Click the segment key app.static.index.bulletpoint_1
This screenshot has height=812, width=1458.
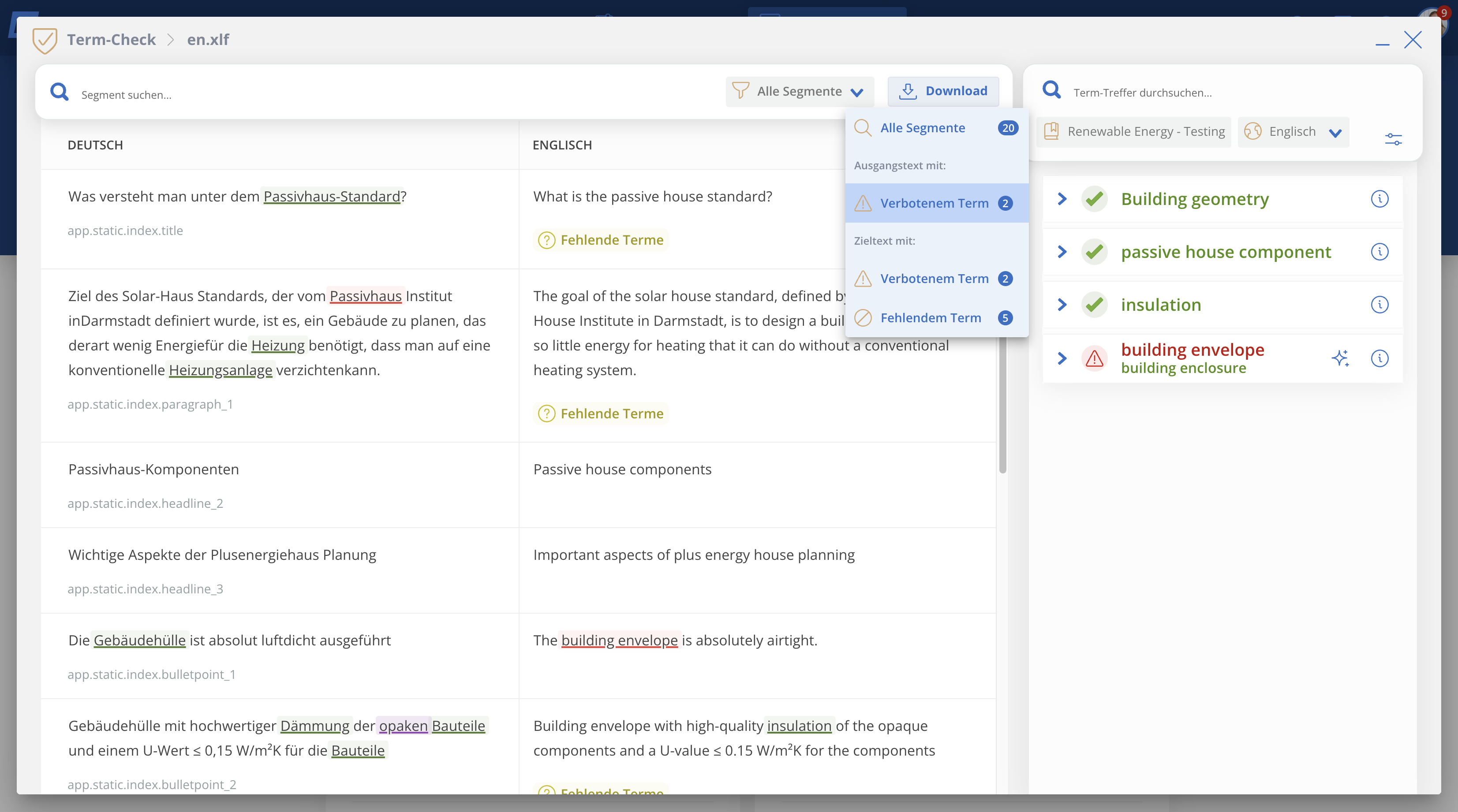[x=151, y=674]
